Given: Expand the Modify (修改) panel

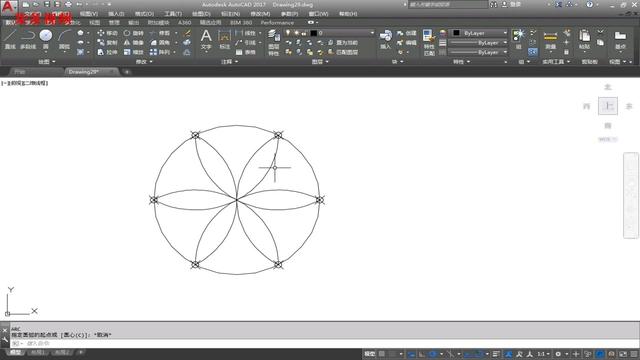Looking at the screenshot, I should [144, 62].
